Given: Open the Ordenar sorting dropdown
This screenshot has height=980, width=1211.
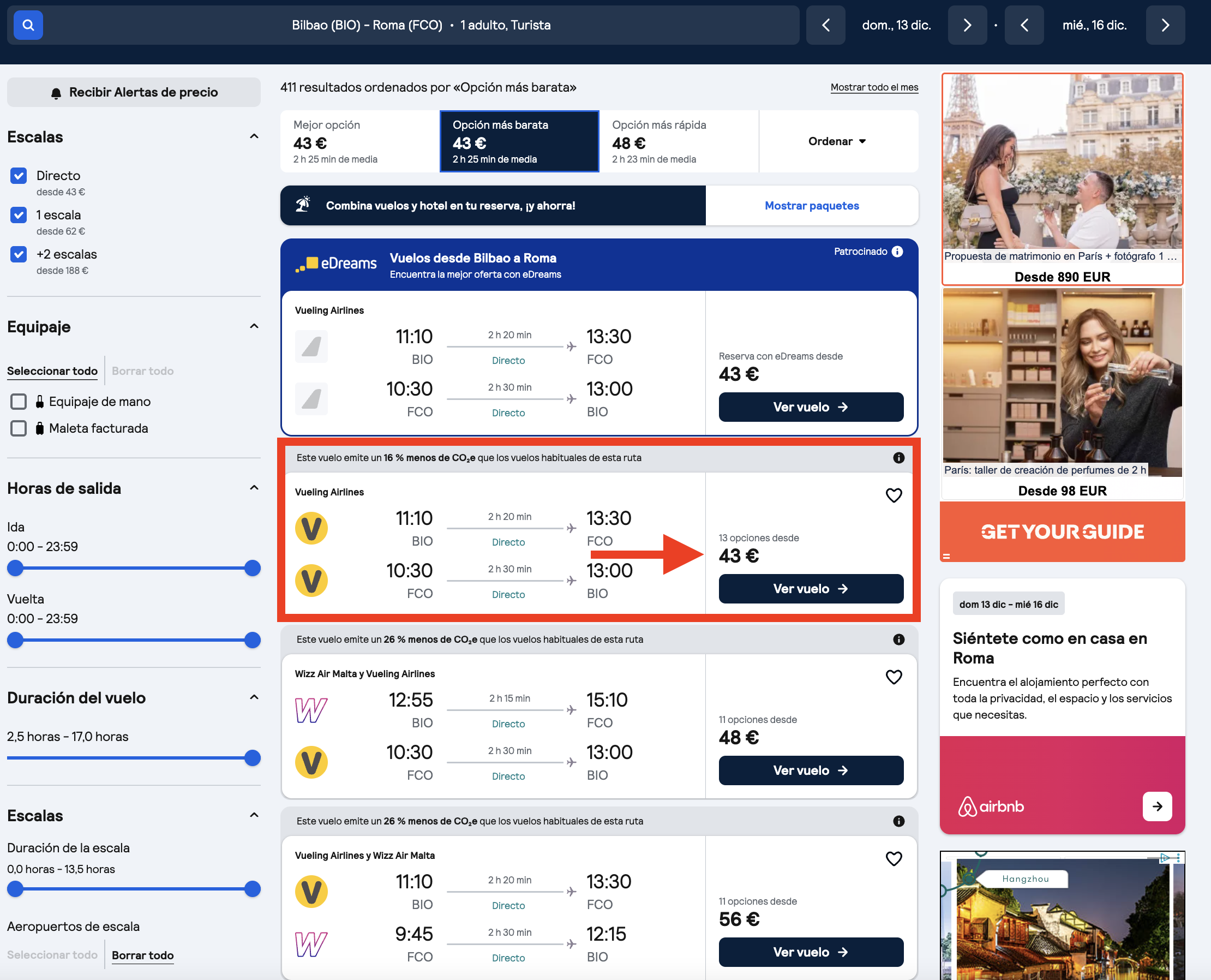Looking at the screenshot, I should (838, 142).
